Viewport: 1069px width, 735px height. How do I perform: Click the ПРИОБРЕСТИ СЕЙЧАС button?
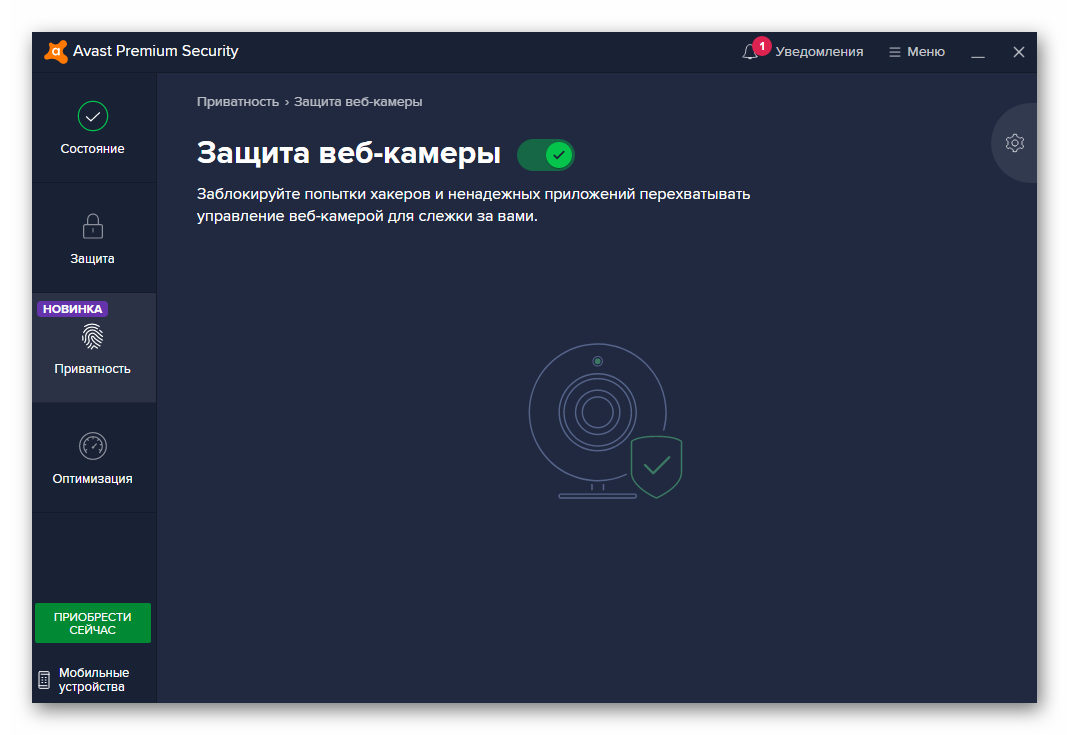(x=93, y=623)
